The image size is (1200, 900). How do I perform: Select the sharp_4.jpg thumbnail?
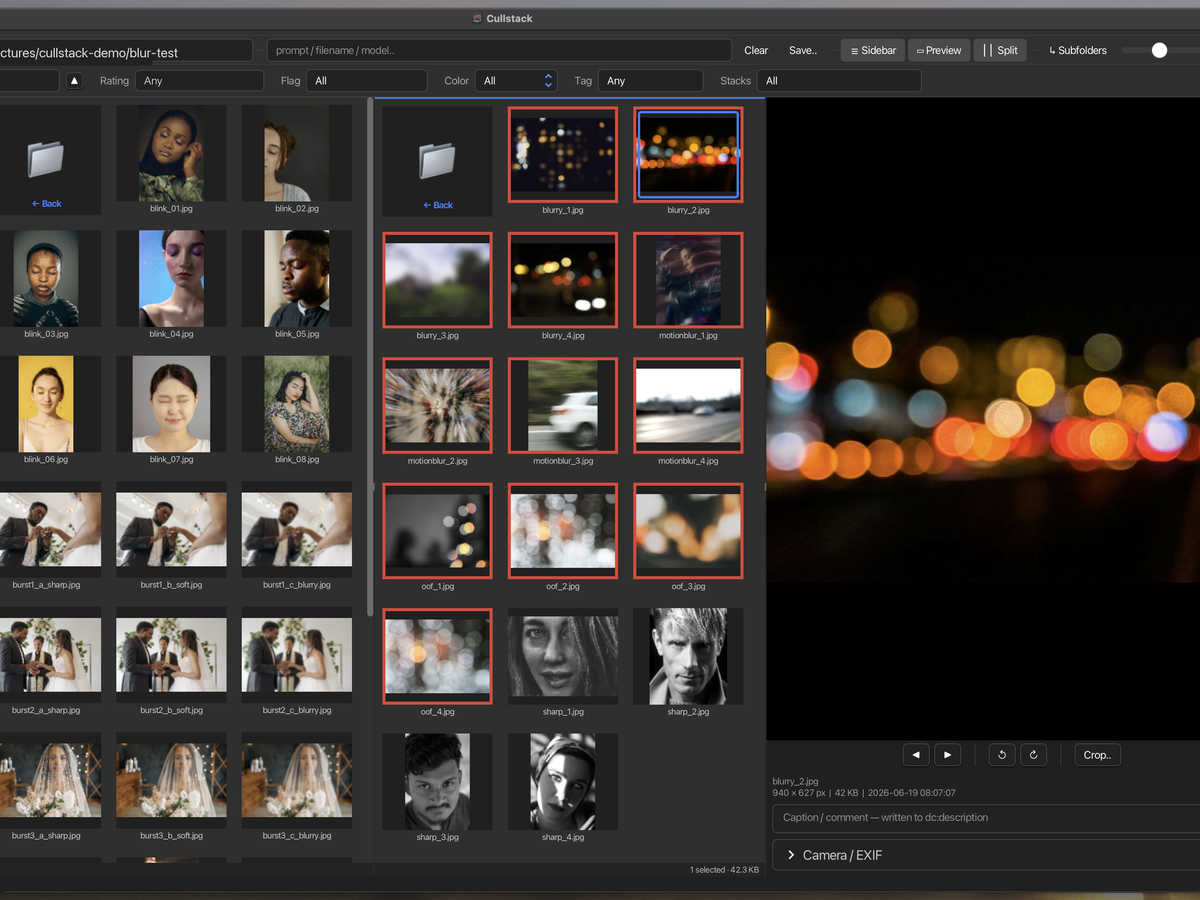click(x=563, y=781)
